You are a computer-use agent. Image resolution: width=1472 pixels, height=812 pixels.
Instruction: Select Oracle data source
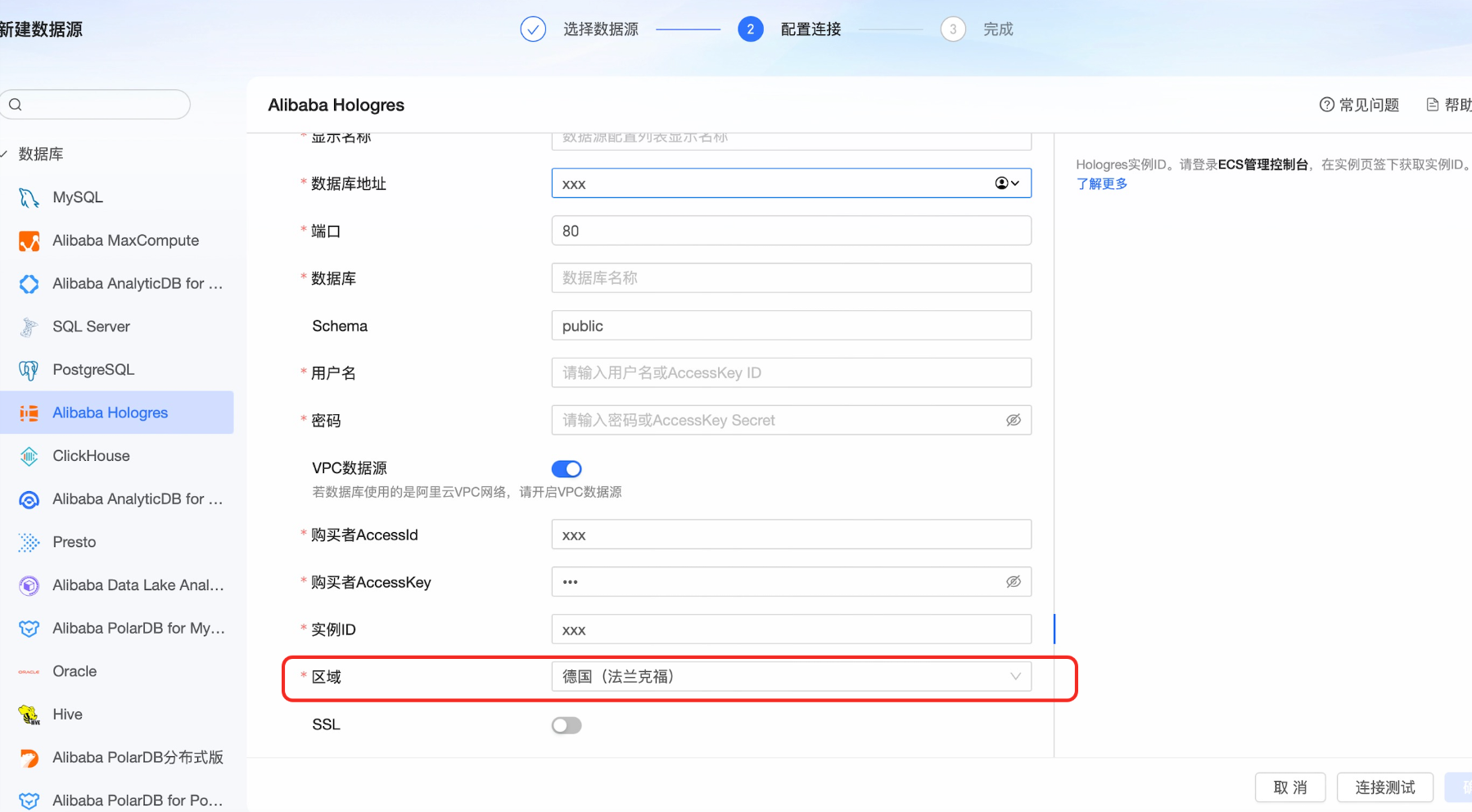116,671
